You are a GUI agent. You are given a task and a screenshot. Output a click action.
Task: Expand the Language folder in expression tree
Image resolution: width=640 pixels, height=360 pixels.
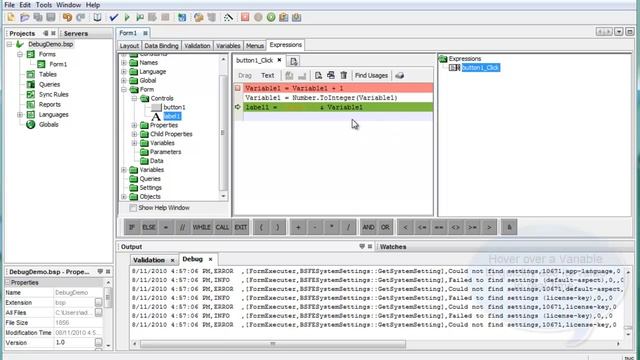[x=124, y=72]
